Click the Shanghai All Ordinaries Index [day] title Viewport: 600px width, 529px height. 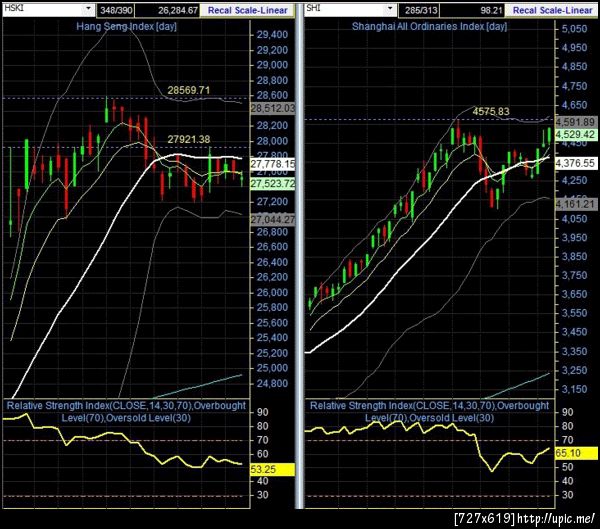[429, 26]
